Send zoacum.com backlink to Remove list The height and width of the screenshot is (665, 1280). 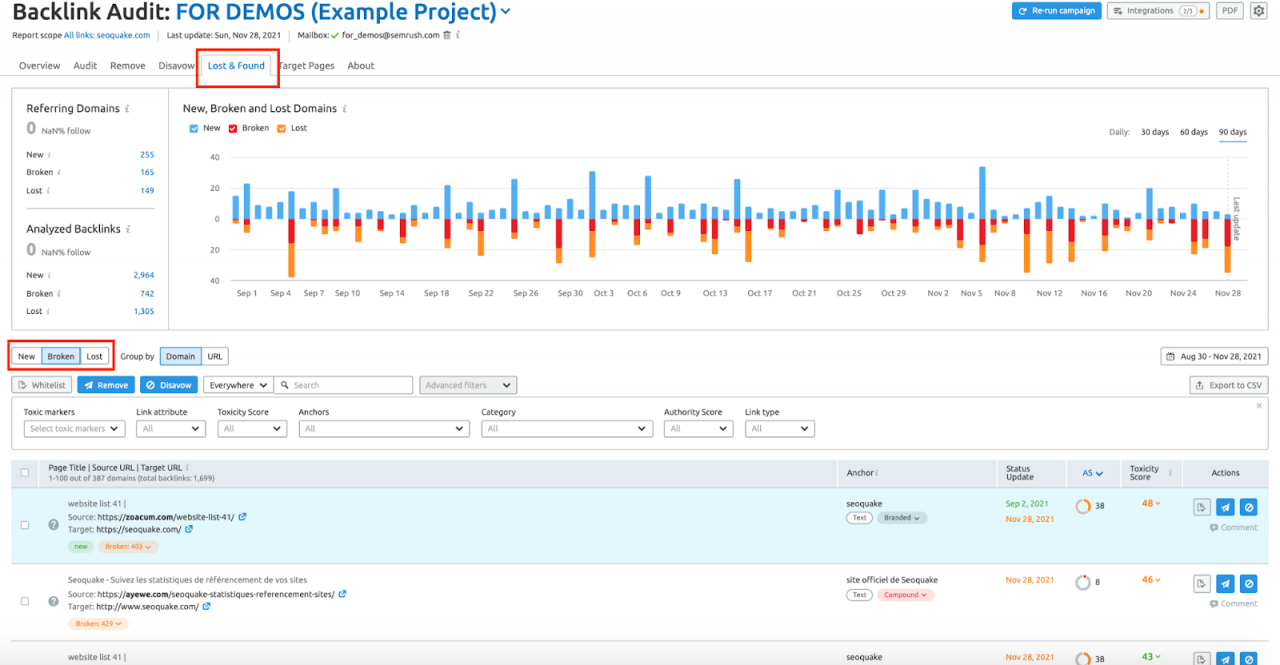pyautogui.click(x=1225, y=507)
